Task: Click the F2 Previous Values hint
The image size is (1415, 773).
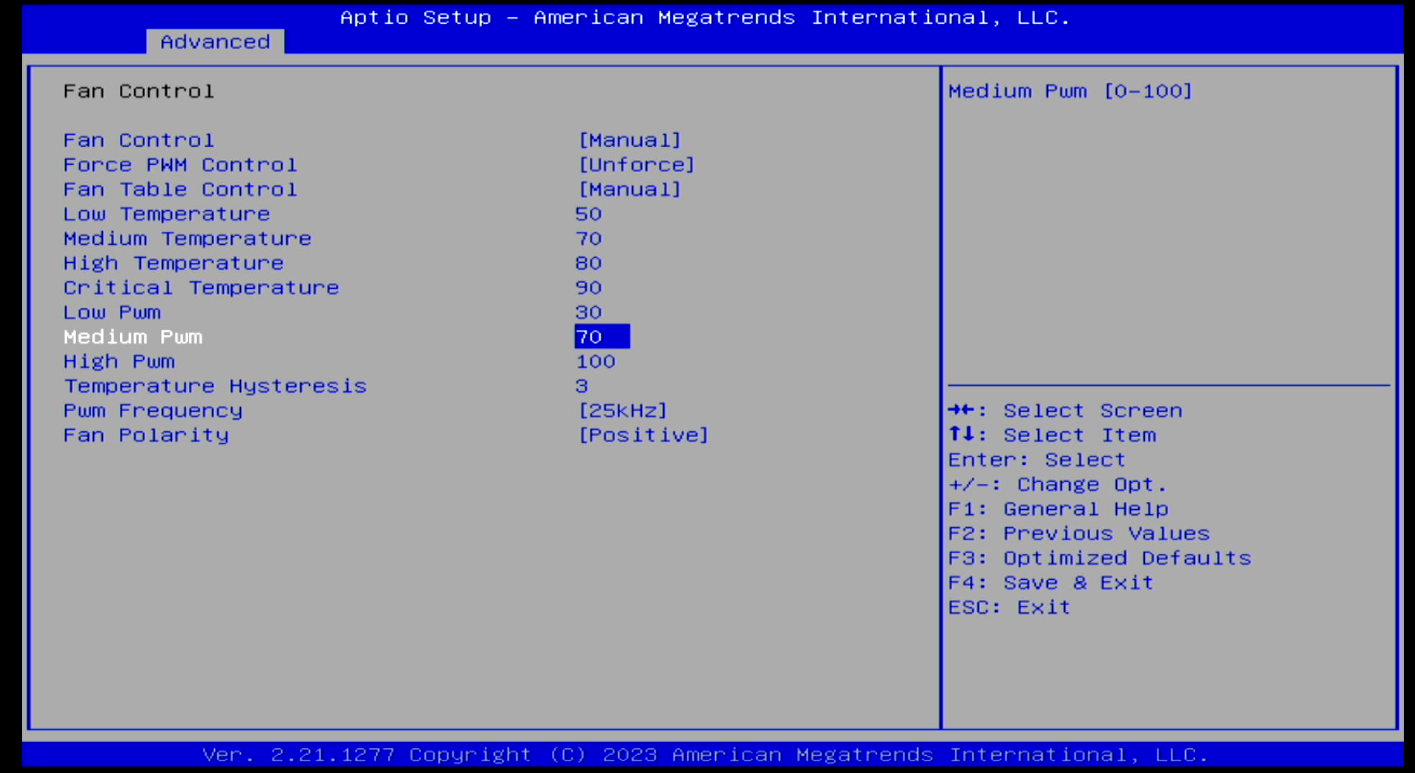Action: pyautogui.click(x=1078, y=534)
